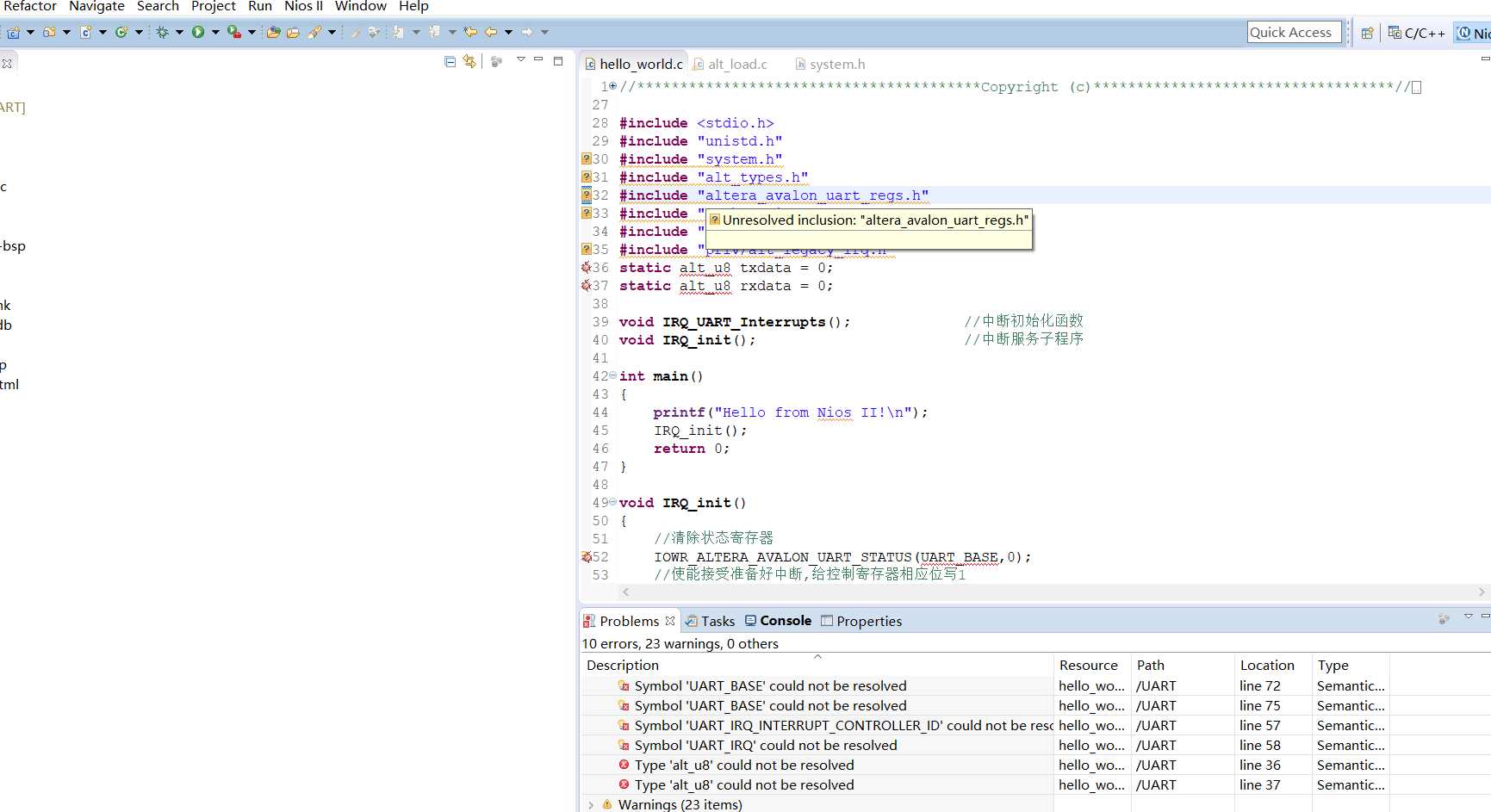Viewport: 1491px width, 812px height.
Task: Click the New Source Folder toolbar icon
Action: point(49,33)
